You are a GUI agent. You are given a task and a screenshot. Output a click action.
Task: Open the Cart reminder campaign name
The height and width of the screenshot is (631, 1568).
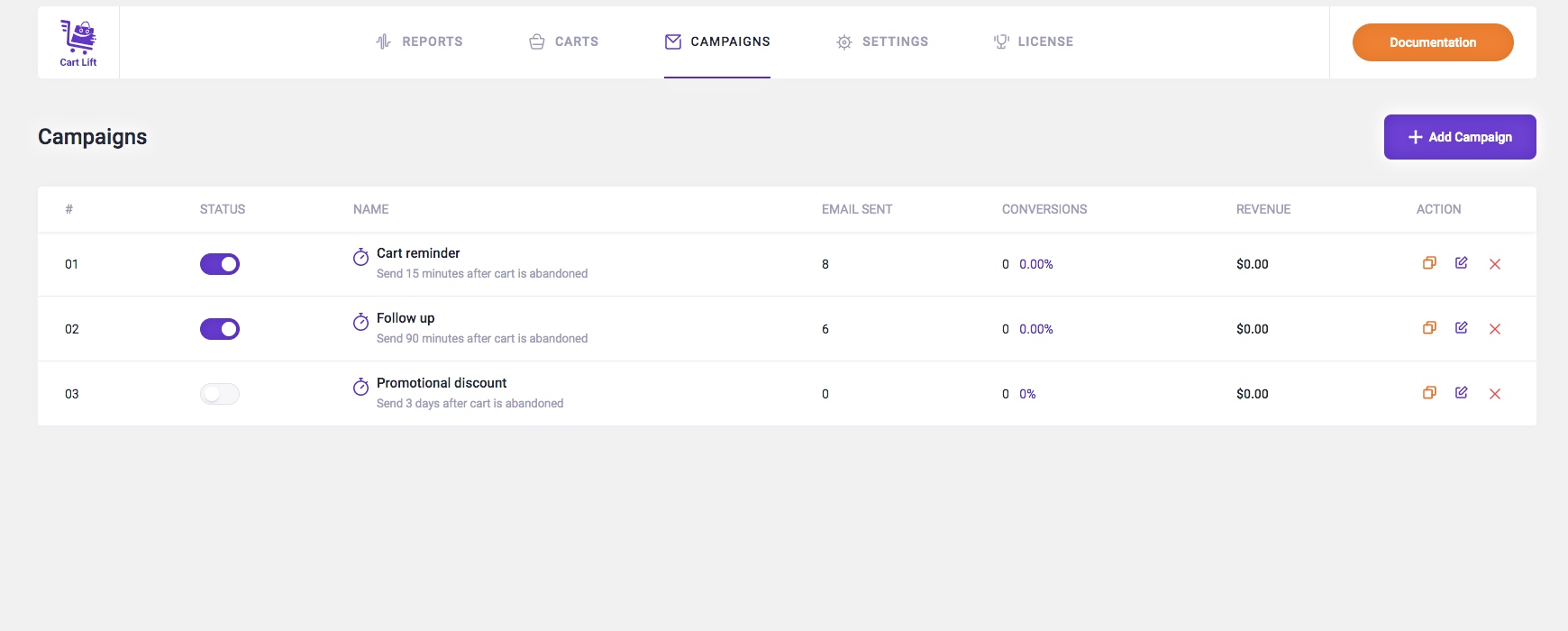click(418, 253)
